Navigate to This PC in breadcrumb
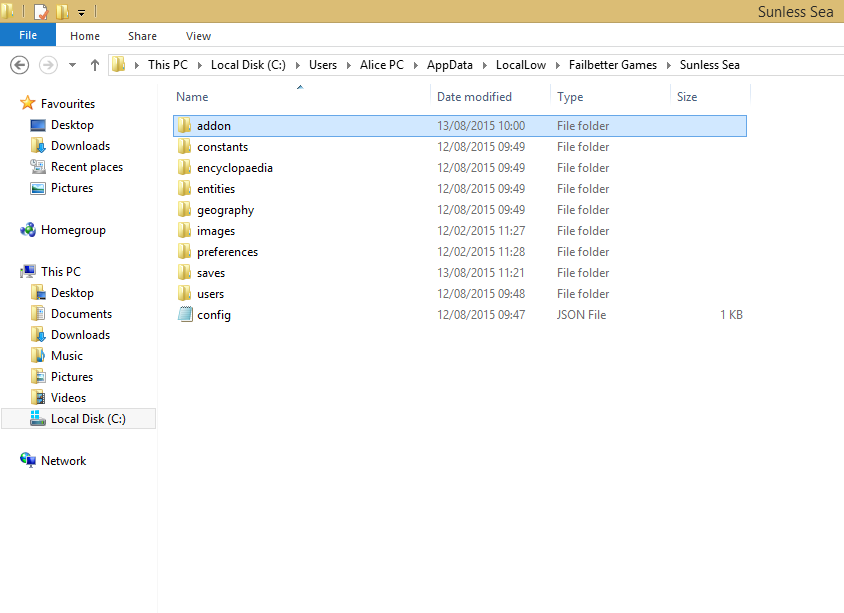This screenshot has width=844, height=613. [168, 65]
